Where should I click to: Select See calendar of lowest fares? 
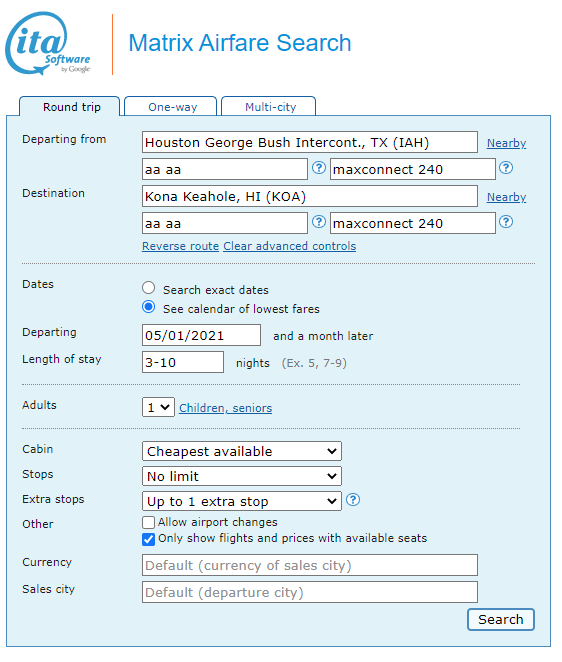coord(148,307)
